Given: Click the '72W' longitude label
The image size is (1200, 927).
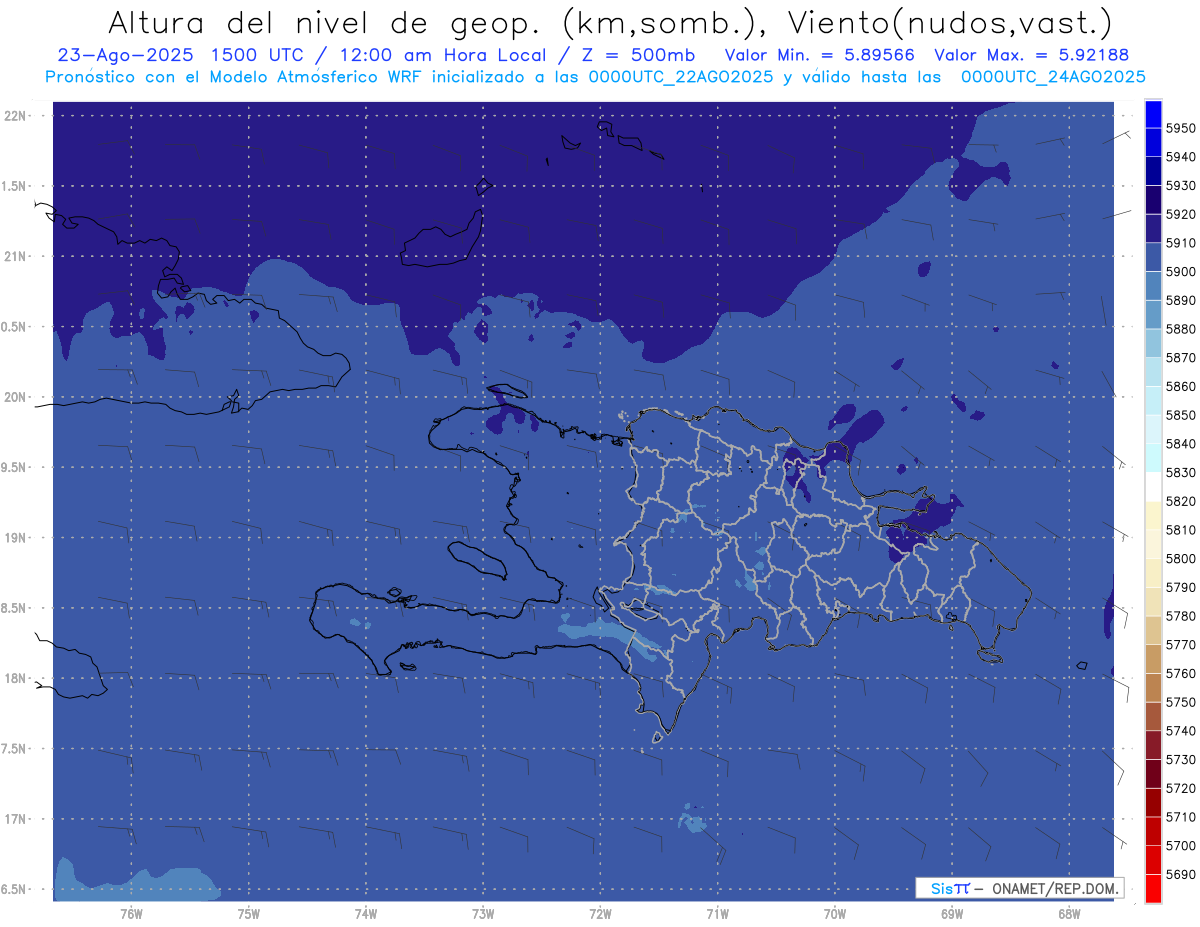Looking at the screenshot, I should [600, 914].
